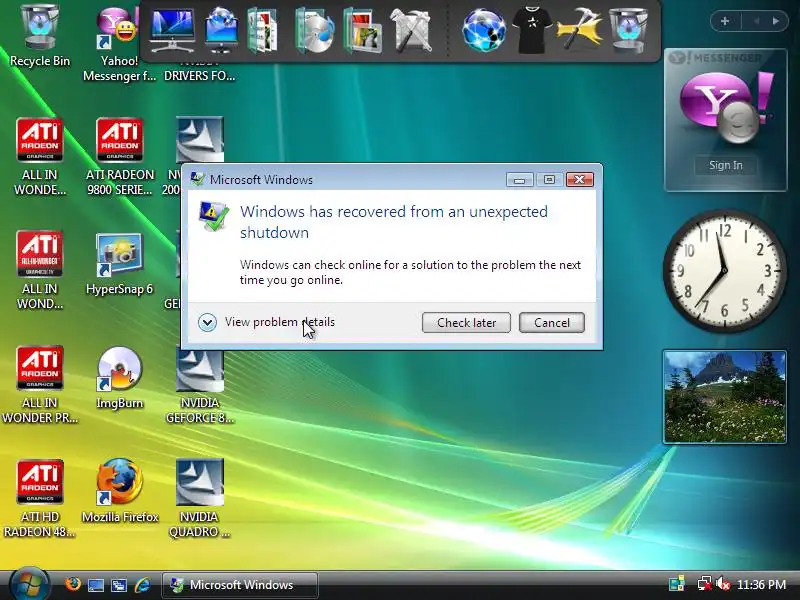The image size is (800, 600).
Task: Click Show Desktop quick launch icon
Action: 95,585
